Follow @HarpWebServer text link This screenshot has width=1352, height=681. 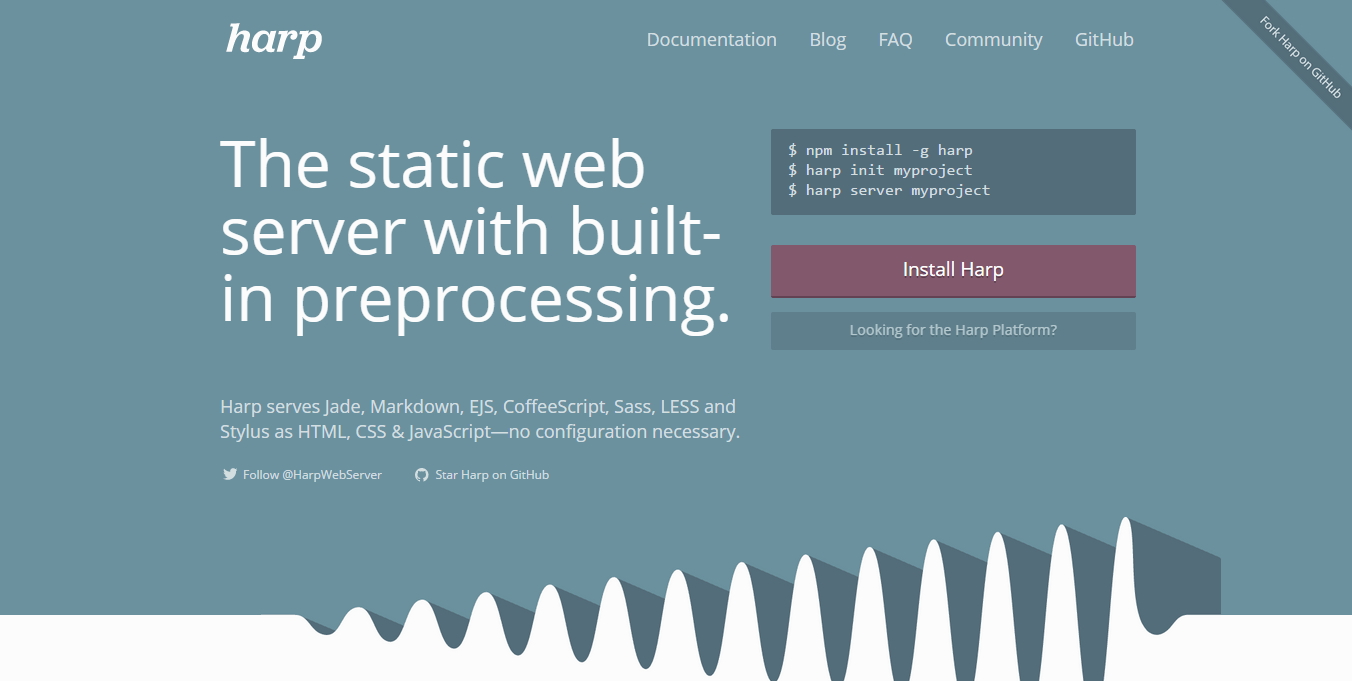[312, 475]
